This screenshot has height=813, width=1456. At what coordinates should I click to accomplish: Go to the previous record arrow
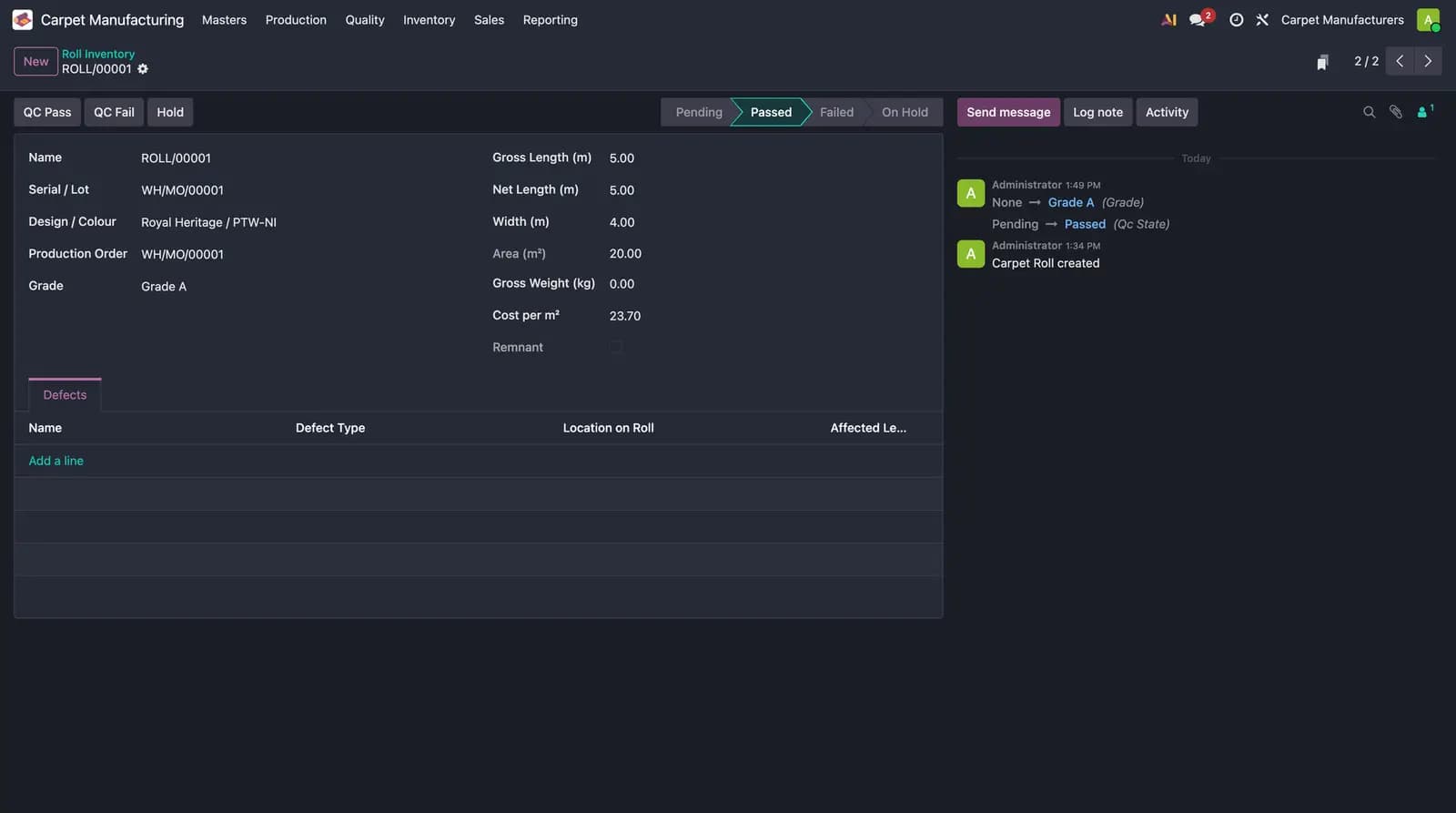(1400, 61)
